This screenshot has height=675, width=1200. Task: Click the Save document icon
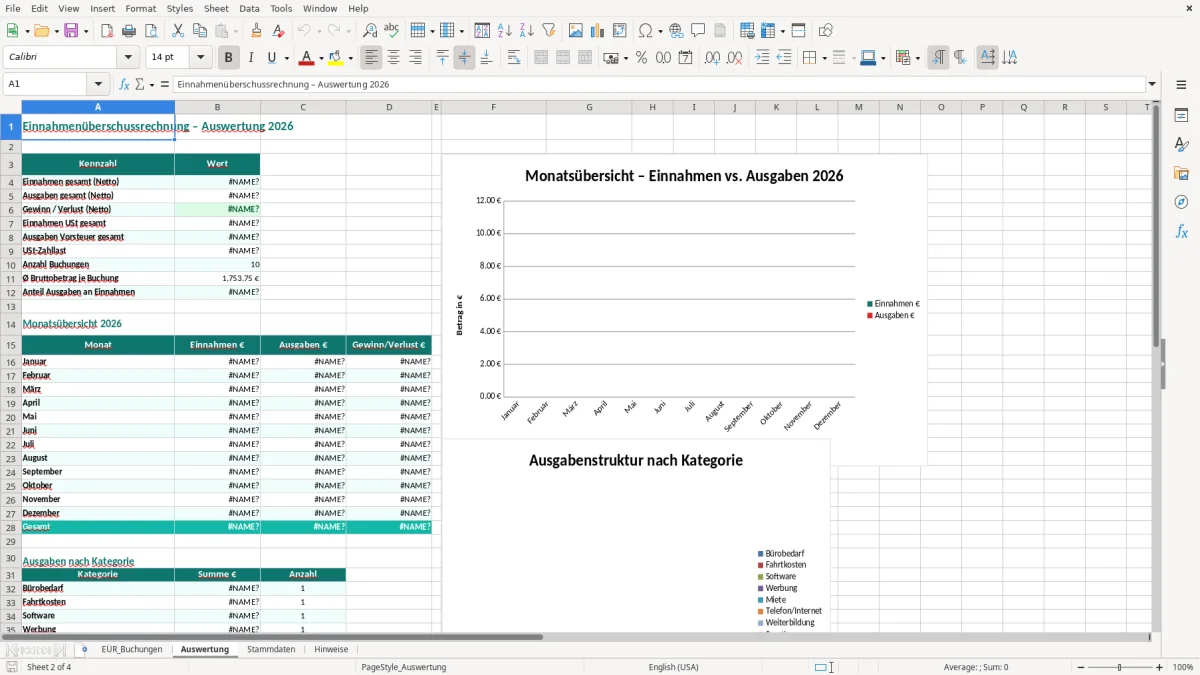[71, 31]
